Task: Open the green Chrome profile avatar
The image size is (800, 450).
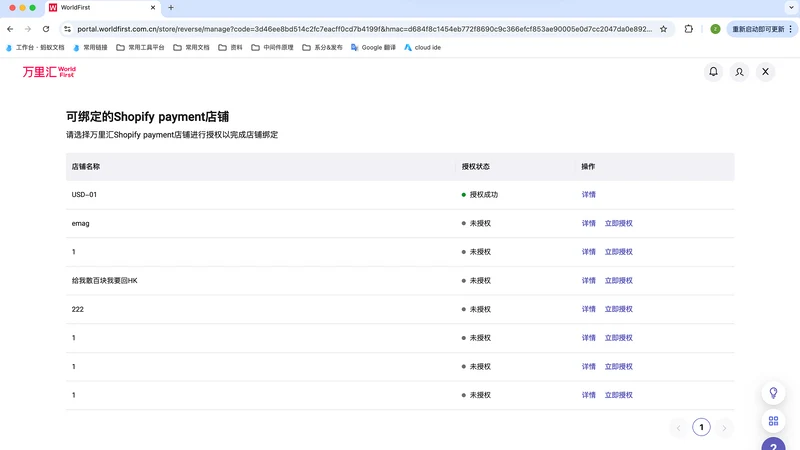Action: (715, 29)
